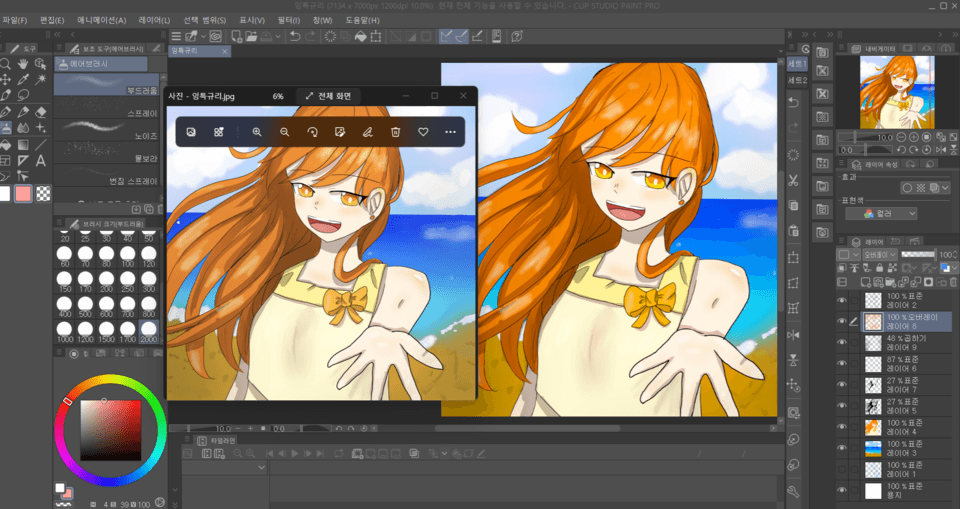Adjust the Navigator zoom slider
The image size is (960, 509).
coord(864,137)
